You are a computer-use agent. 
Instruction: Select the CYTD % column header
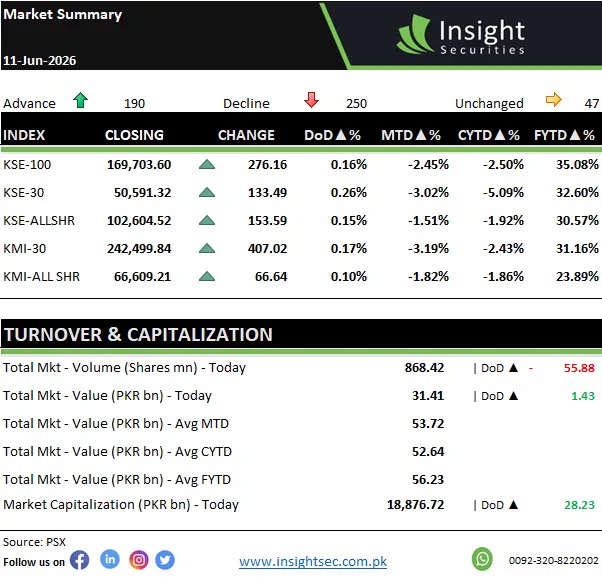(x=488, y=135)
